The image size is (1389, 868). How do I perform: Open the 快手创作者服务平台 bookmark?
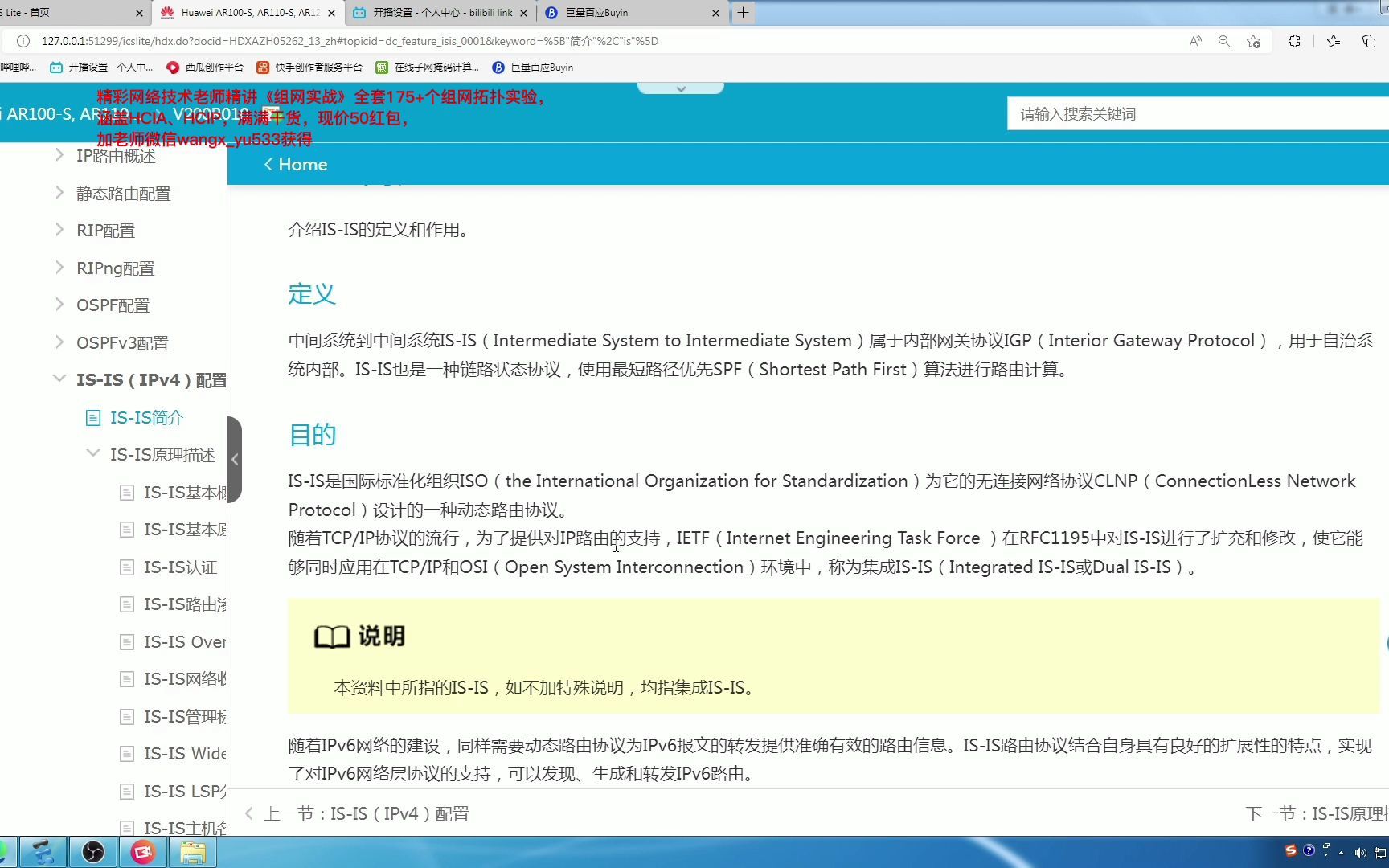tap(309, 68)
